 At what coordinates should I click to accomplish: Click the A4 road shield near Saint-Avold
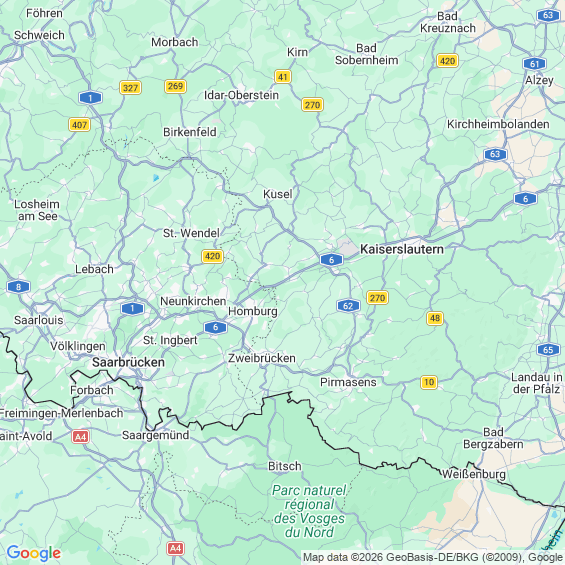click(80, 437)
